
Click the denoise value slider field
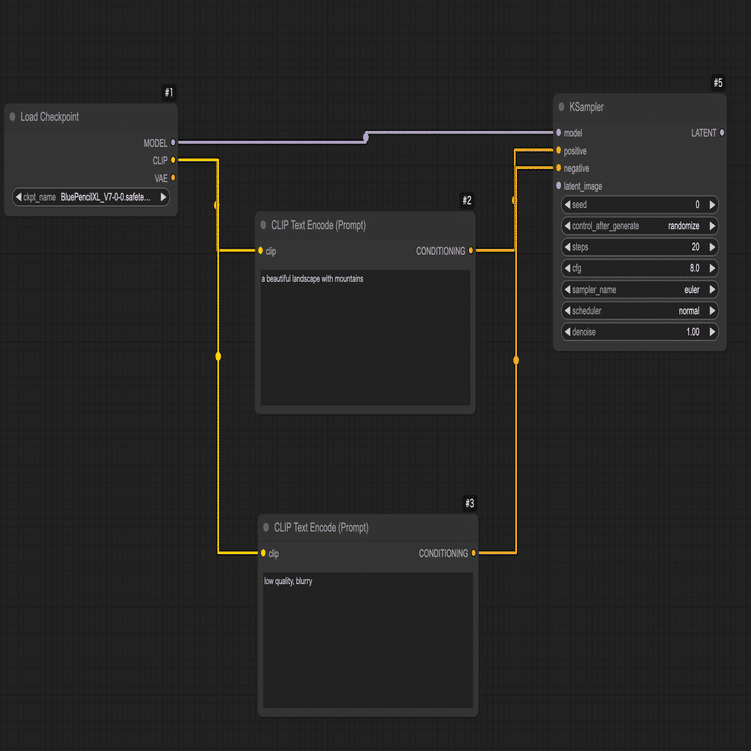pos(639,332)
